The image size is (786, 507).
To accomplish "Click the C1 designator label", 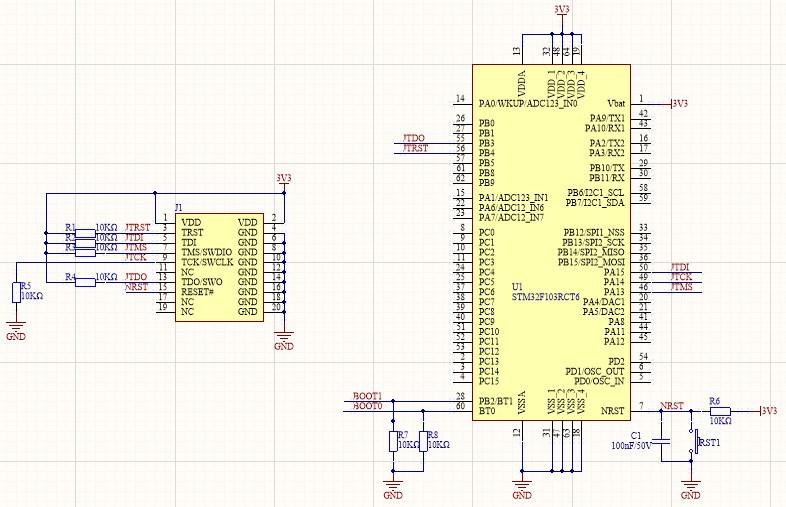I will [636, 436].
